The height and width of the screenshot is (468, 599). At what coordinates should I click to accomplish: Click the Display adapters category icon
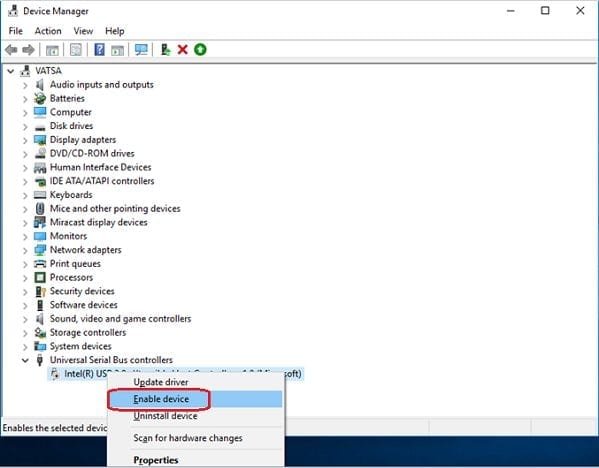click(x=40, y=140)
